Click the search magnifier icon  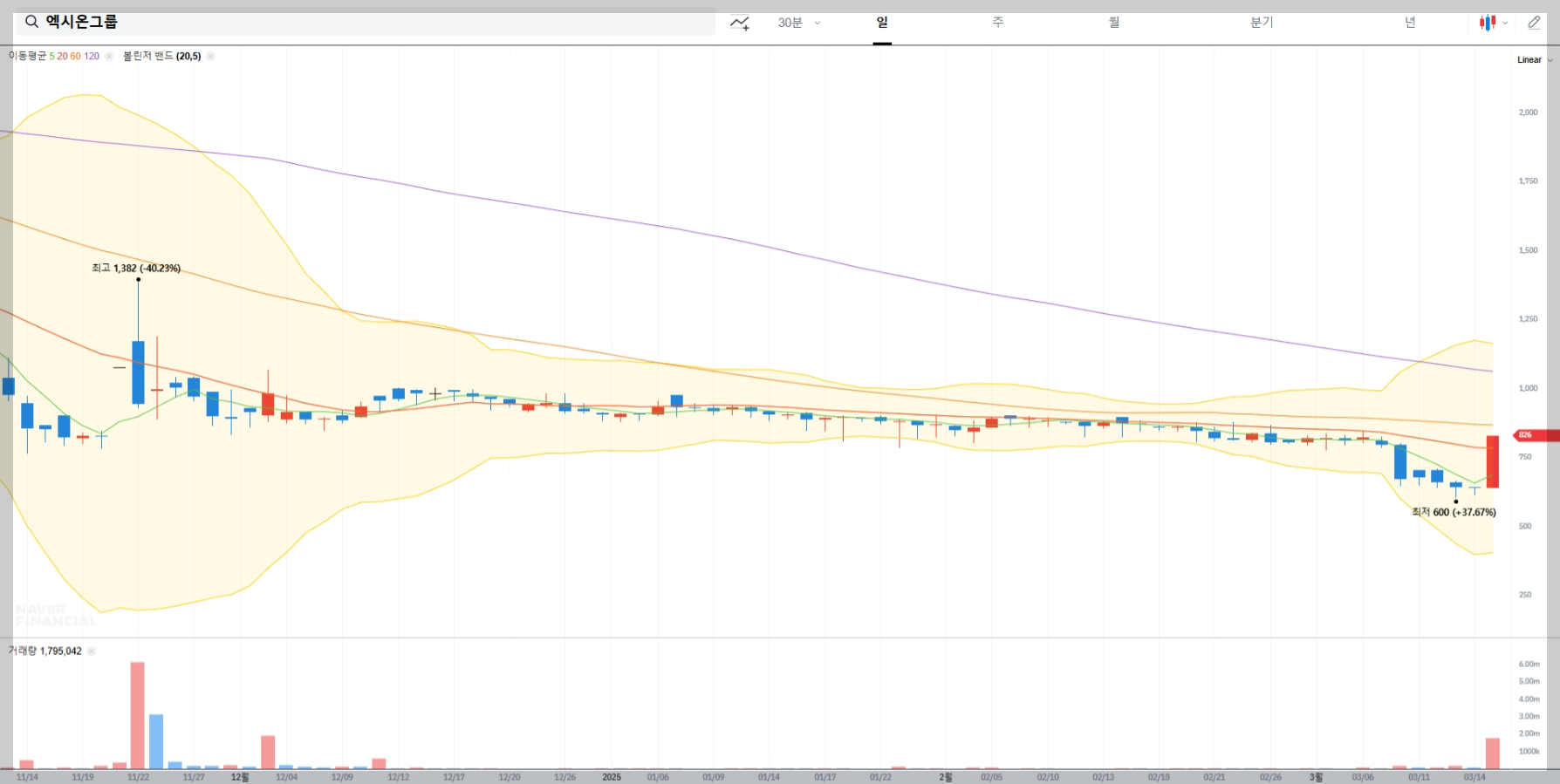click(x=31, y=22)
